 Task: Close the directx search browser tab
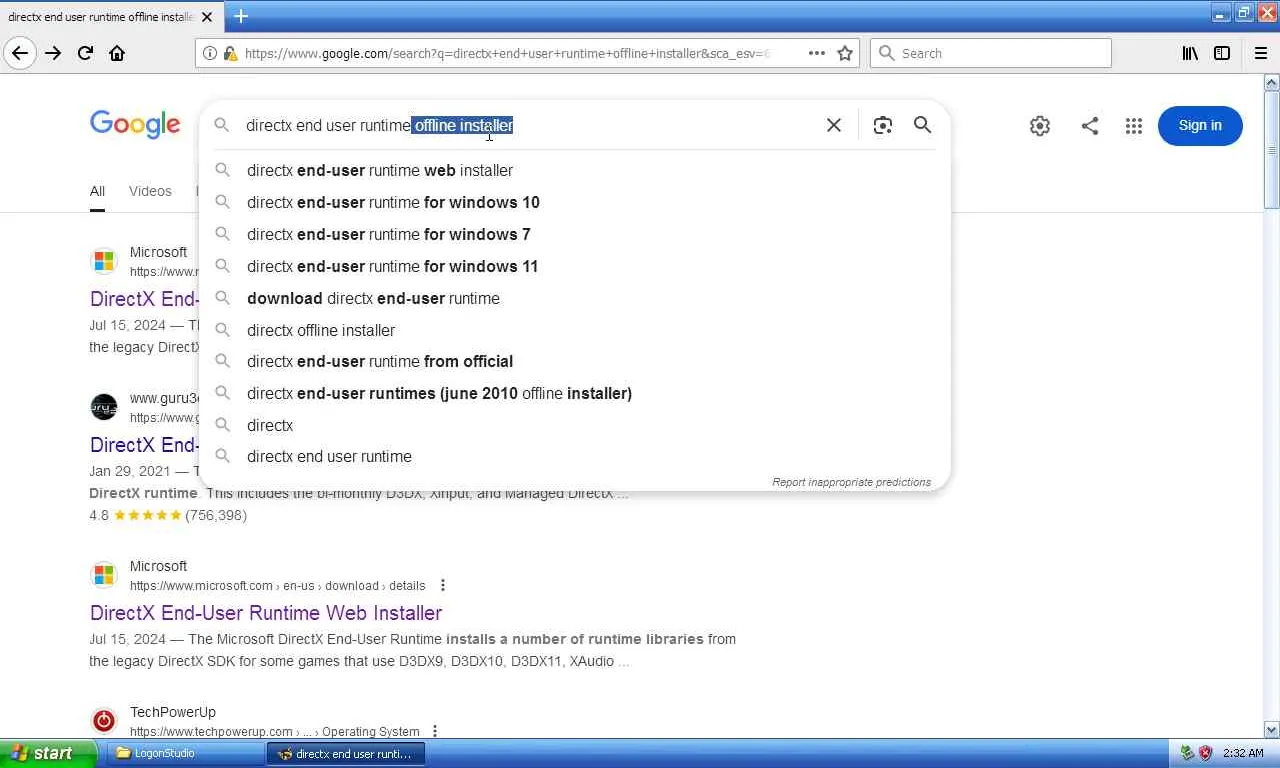click(207, 17)
